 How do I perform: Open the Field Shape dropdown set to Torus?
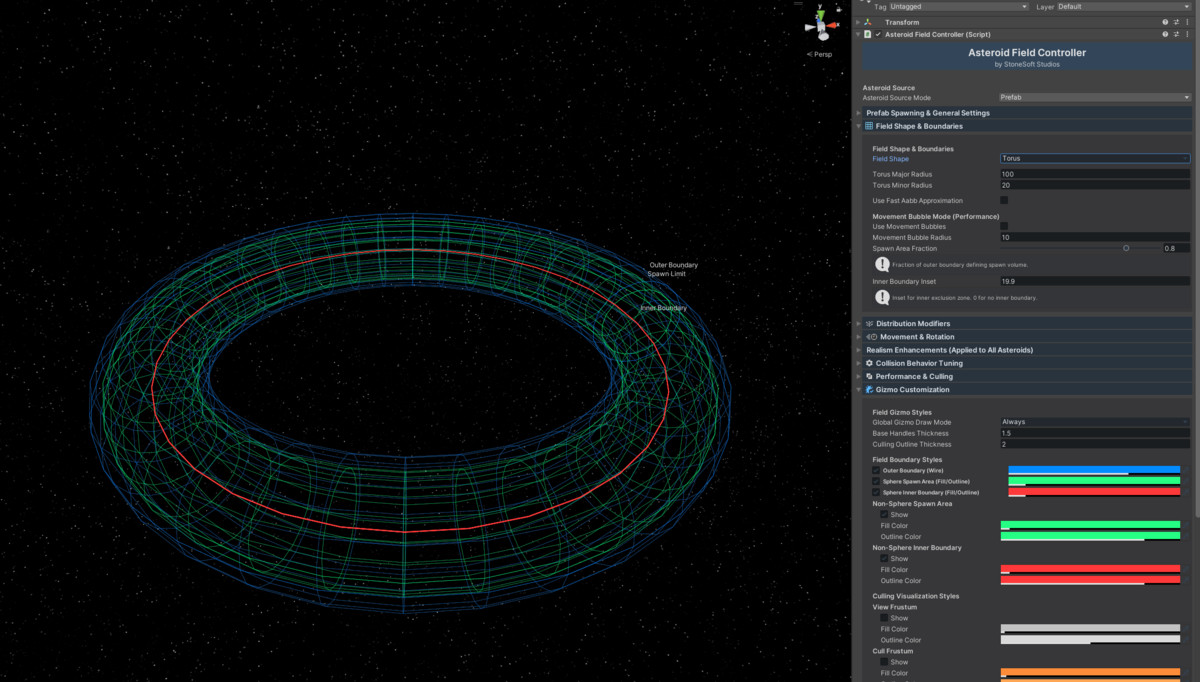click(1095, 158)
